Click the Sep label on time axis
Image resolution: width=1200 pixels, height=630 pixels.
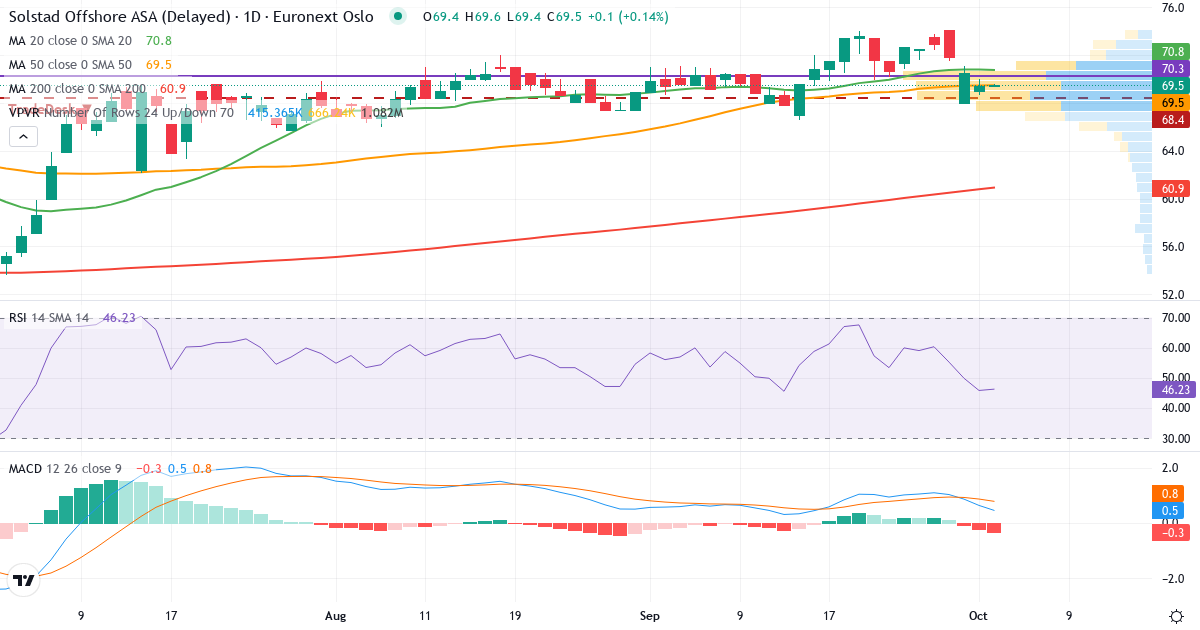tap(651, 615)
